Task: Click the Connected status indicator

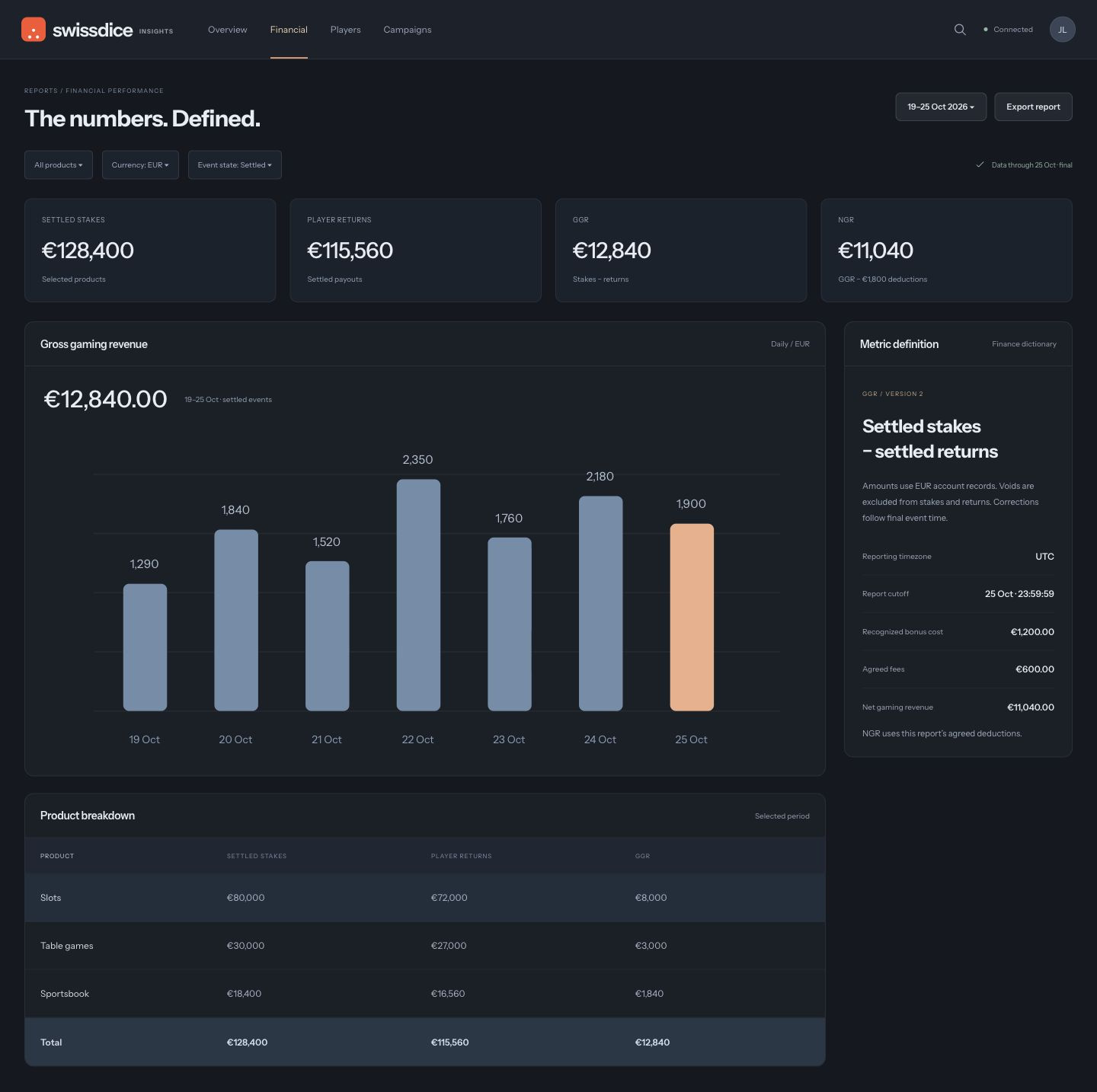Action: [x=1008, y=30]
